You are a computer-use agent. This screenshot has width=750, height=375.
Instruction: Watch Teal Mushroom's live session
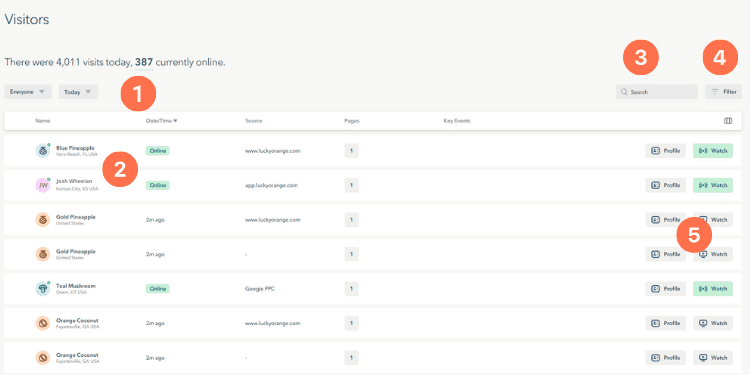coord(713,289)
